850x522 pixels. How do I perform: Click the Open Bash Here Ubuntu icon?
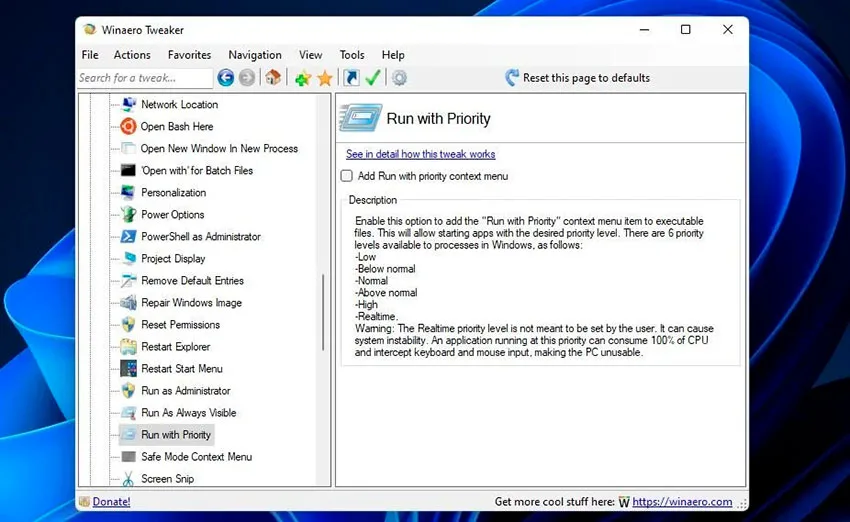[x=128, y=126]
